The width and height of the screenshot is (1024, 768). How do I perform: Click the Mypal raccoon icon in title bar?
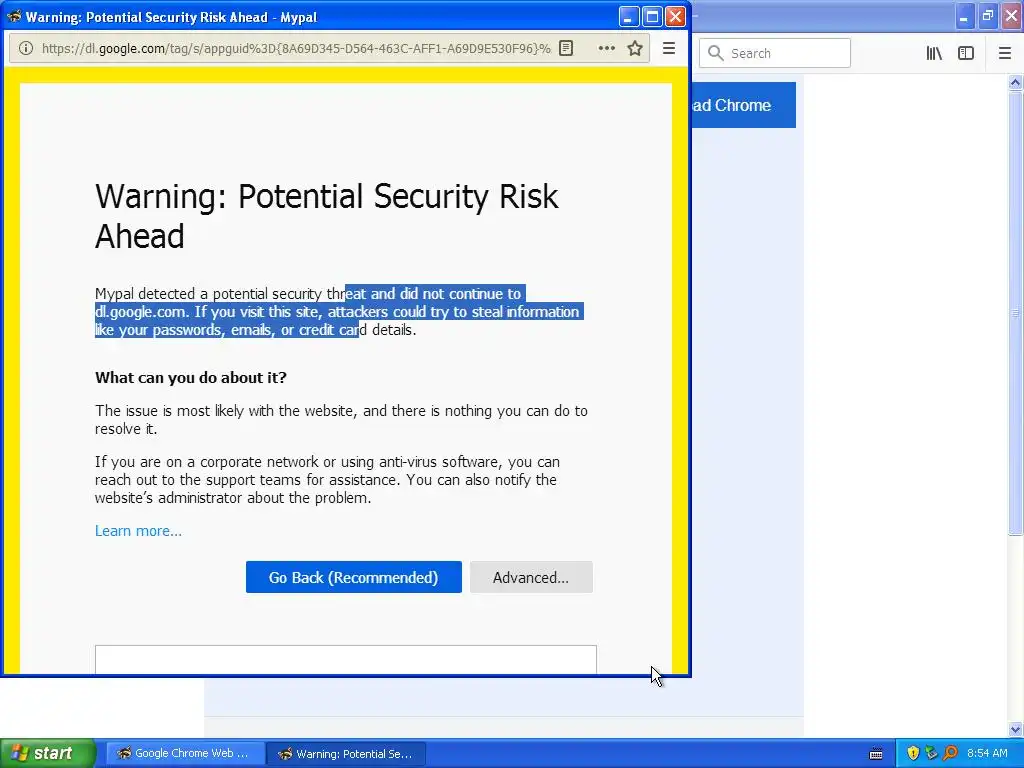13,16
